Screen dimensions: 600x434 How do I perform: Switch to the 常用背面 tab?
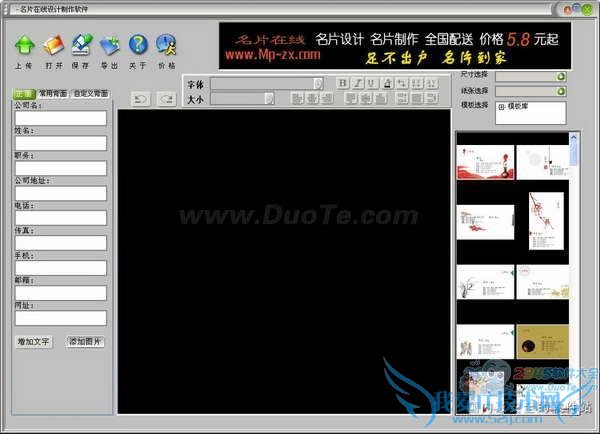[x=53, y=93]
